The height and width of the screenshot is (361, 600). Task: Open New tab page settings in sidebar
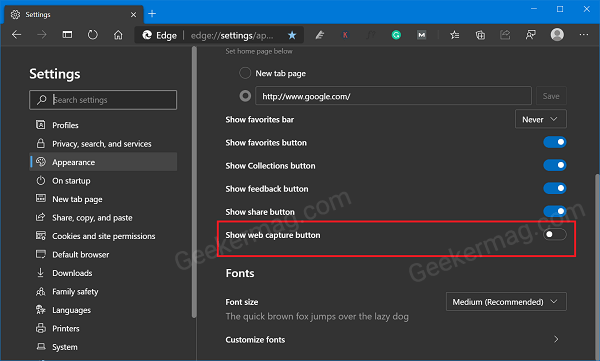pyautogui.click(x=103, y=199)
